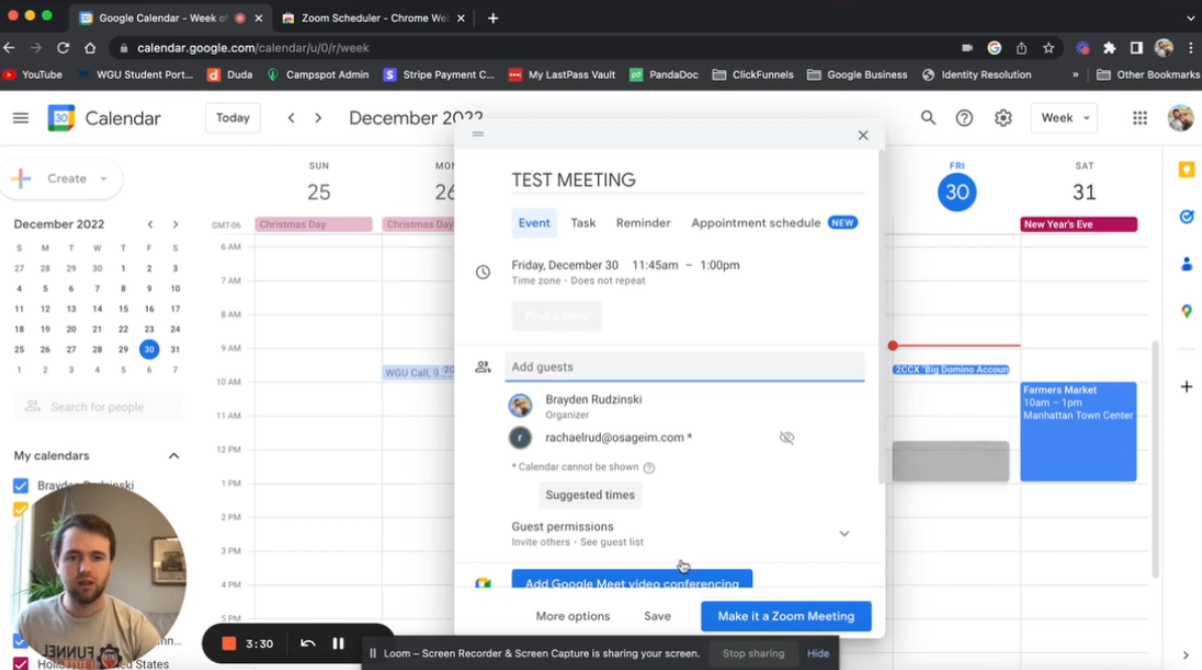Viewport: 1202px width, 670px height.
Task: Uncheck the Brayden Rudzinski calendar
Action: [21, 485]
